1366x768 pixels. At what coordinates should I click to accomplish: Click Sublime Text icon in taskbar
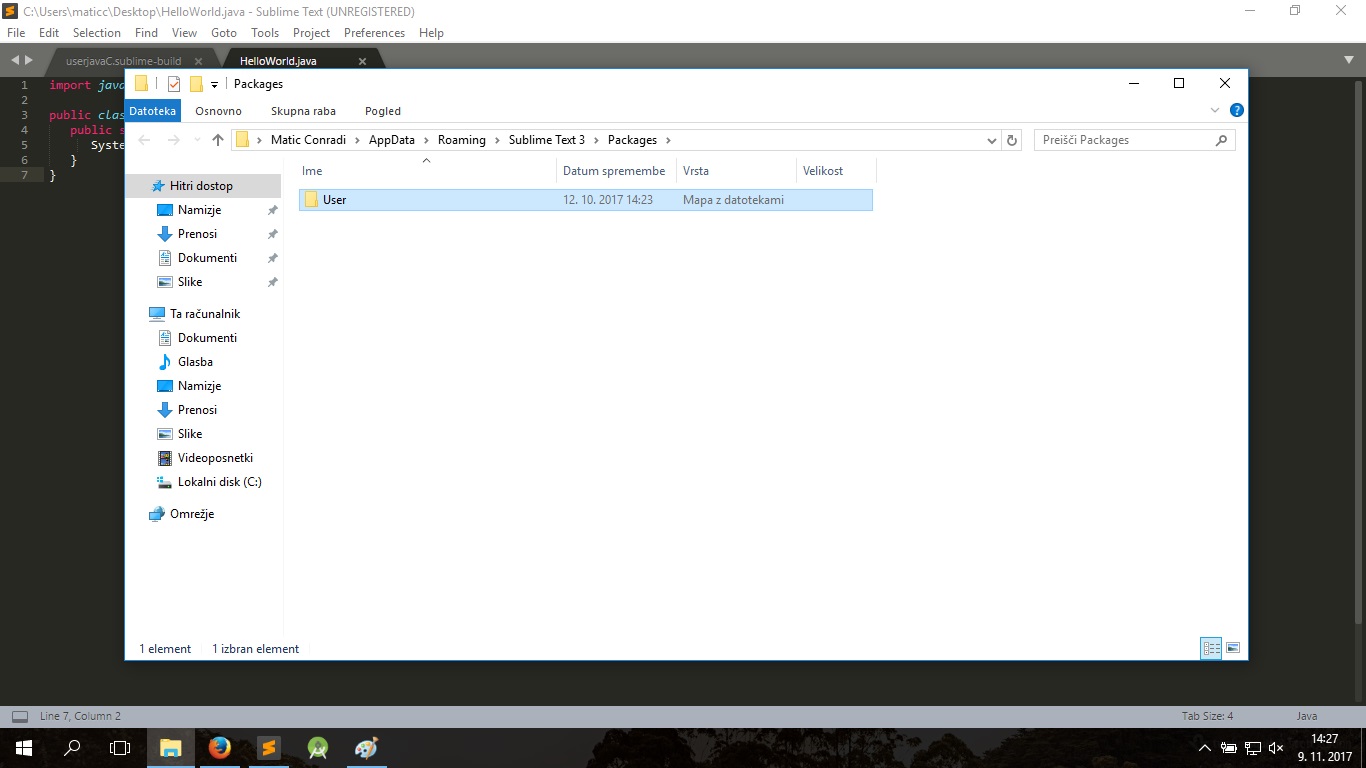pyautogui.click(x=268, y=747)
